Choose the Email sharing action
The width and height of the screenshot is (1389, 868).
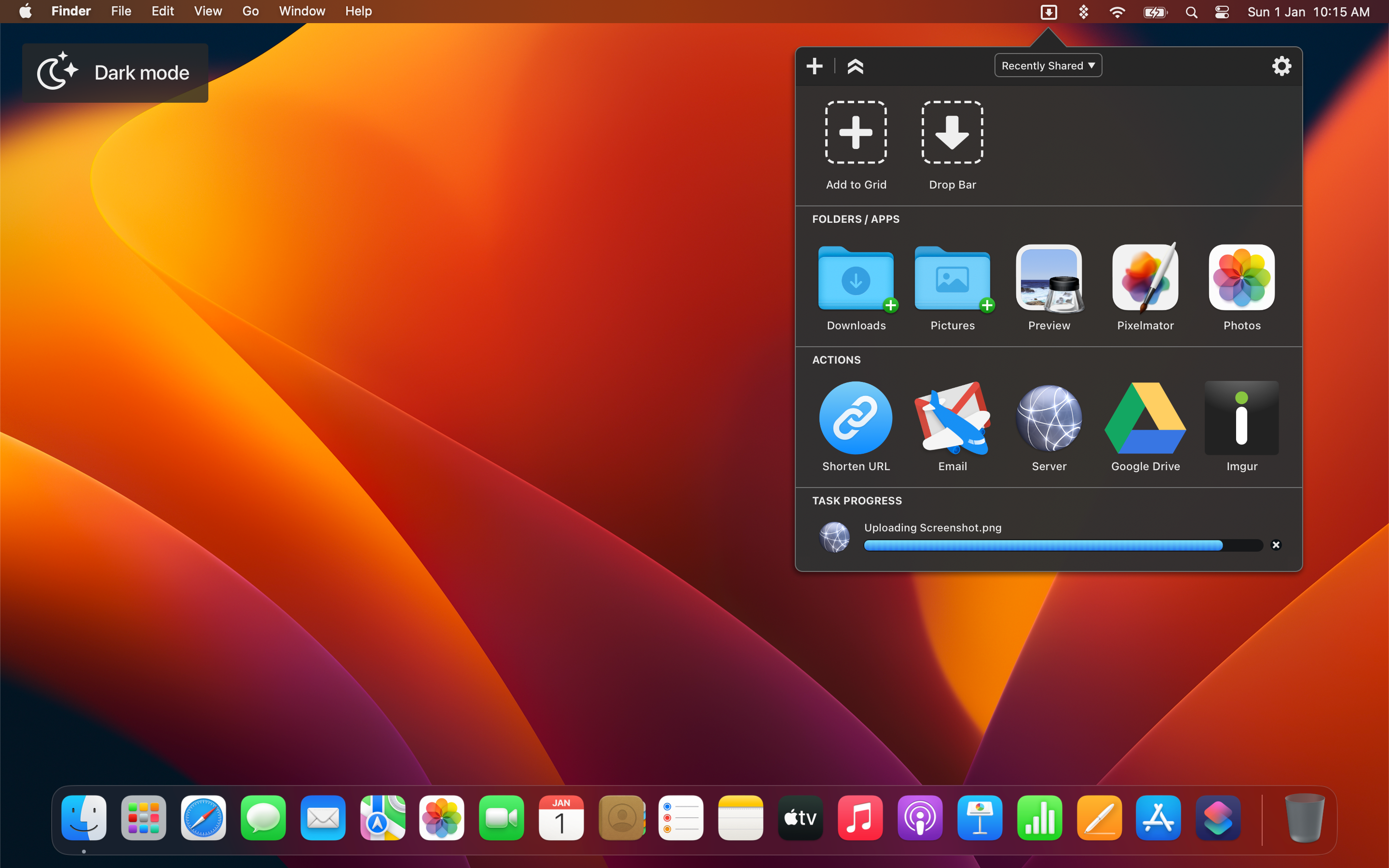tap(951, 419)
